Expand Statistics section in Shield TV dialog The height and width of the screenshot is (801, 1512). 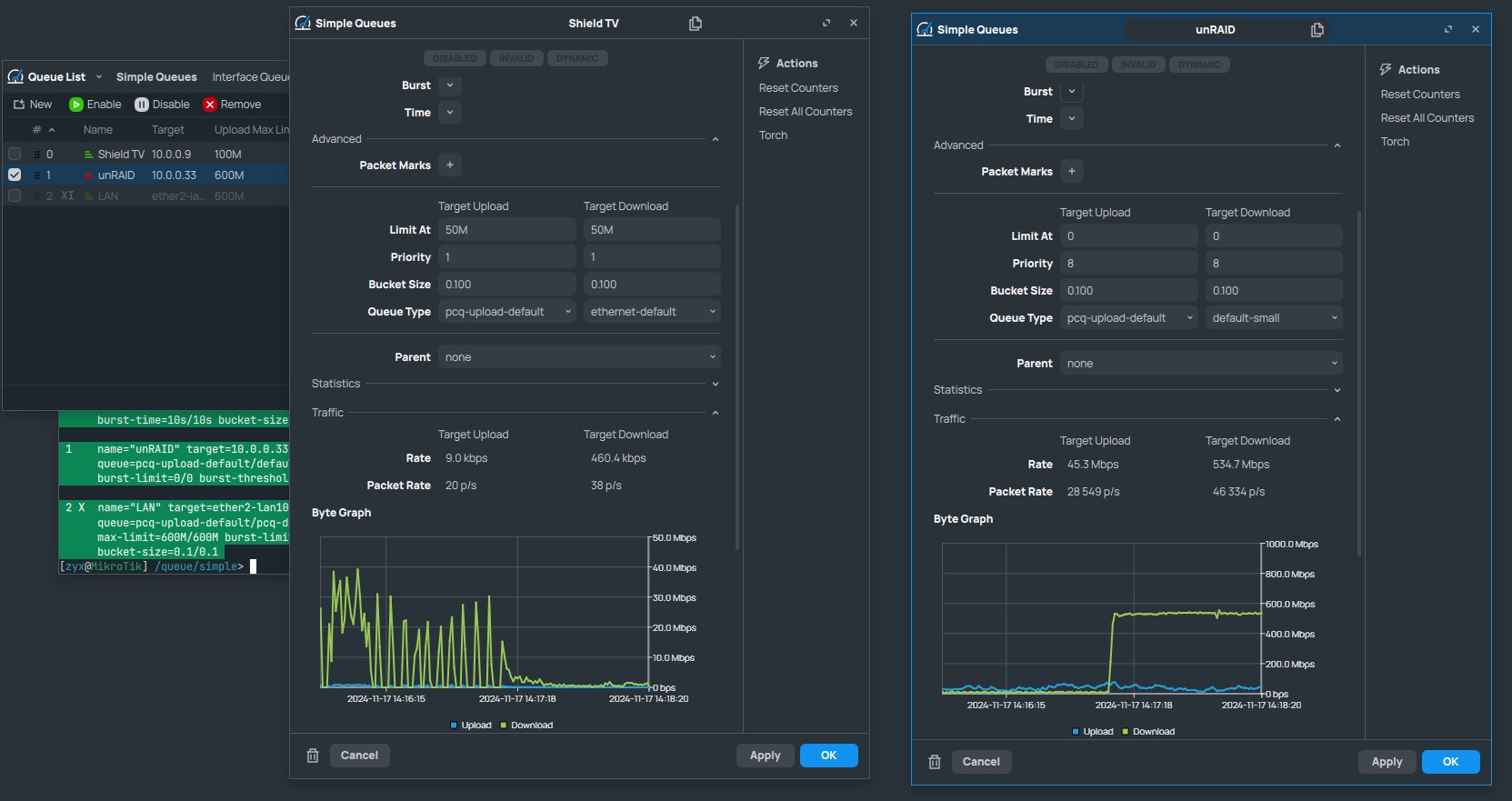coord(716,385)
